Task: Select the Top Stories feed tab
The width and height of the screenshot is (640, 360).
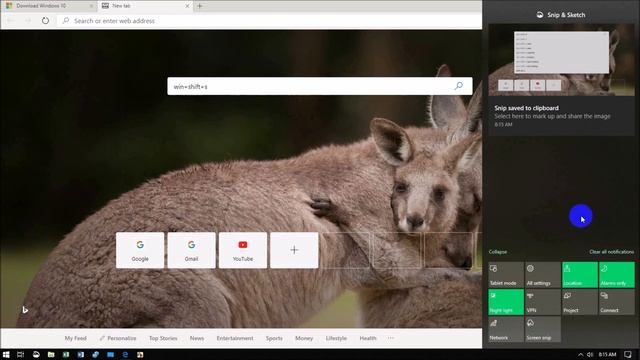Action: point(163,338)
